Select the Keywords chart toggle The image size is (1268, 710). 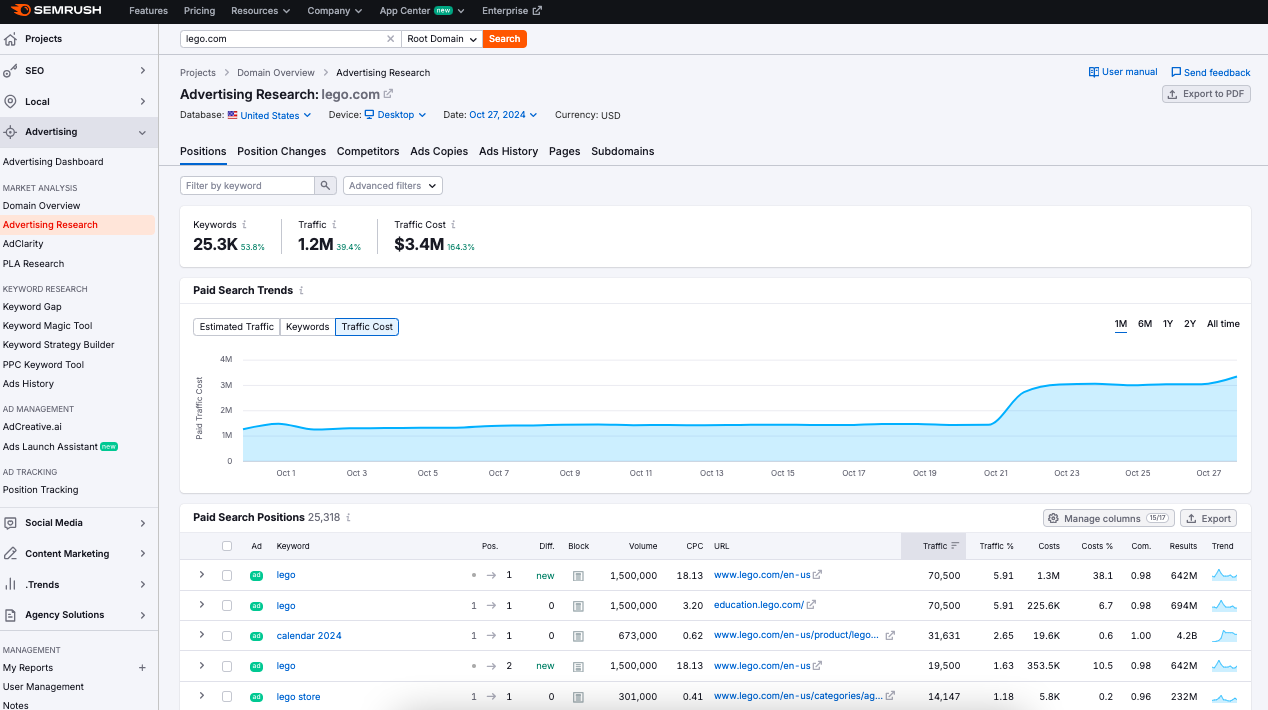(x=307, y=327)
